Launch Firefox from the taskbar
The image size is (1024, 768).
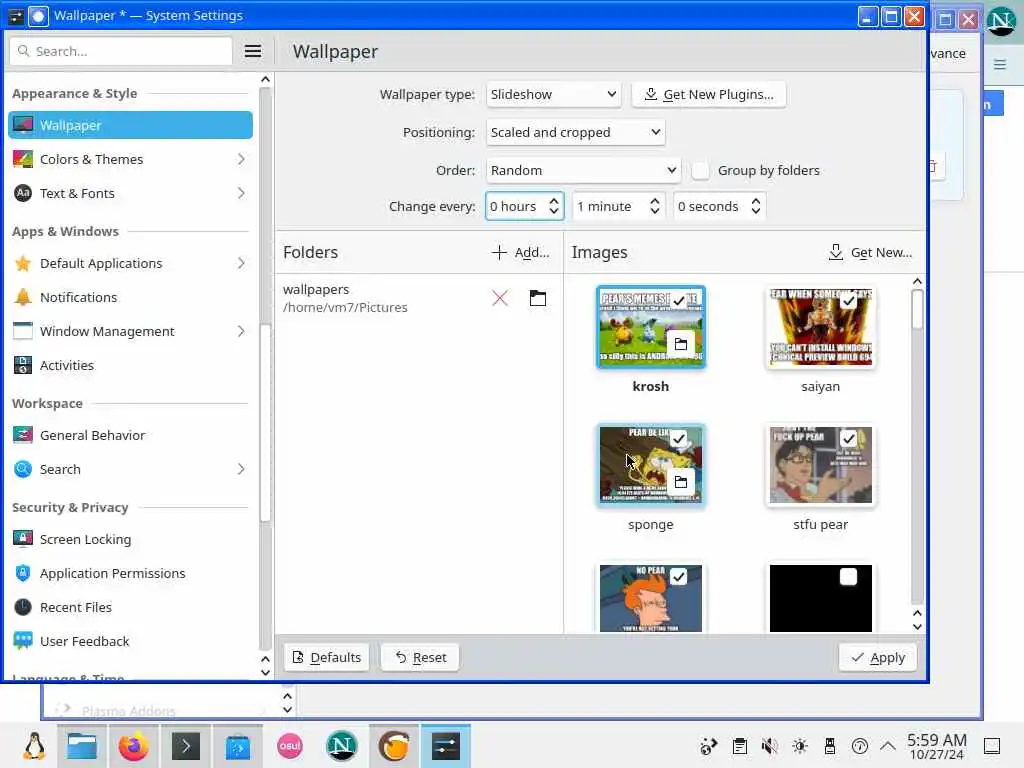click(133, 746)
